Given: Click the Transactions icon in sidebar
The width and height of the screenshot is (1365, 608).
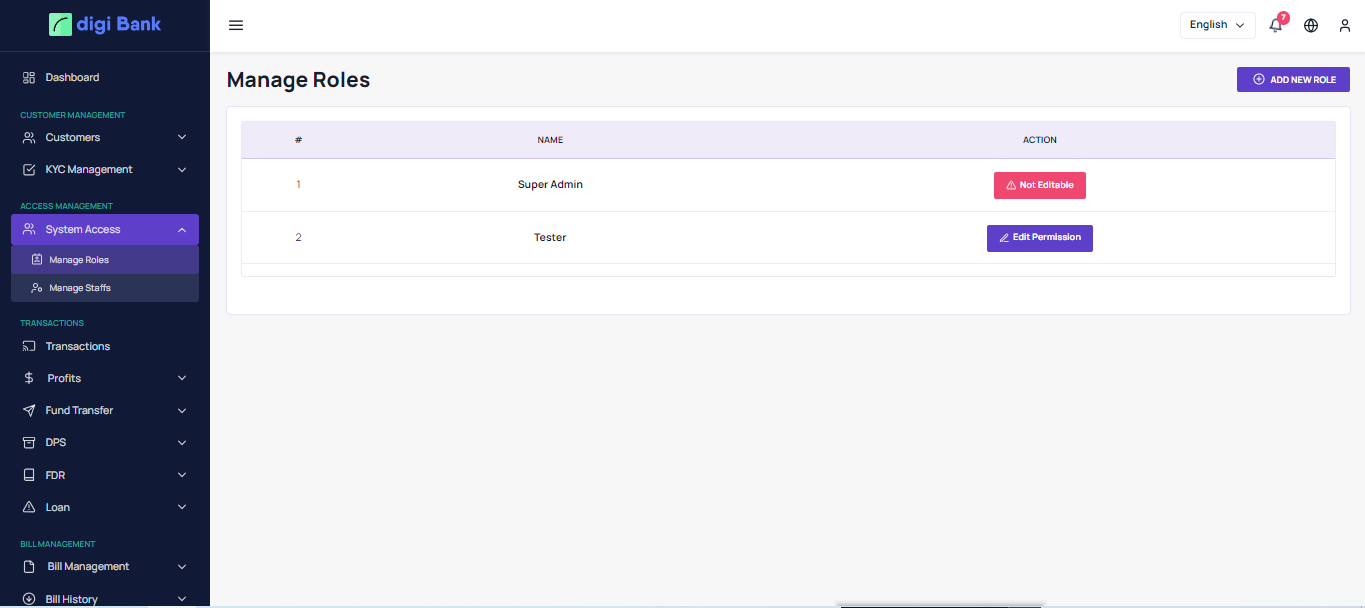Looking at the screenshot, I should click(x=29, y=346).
